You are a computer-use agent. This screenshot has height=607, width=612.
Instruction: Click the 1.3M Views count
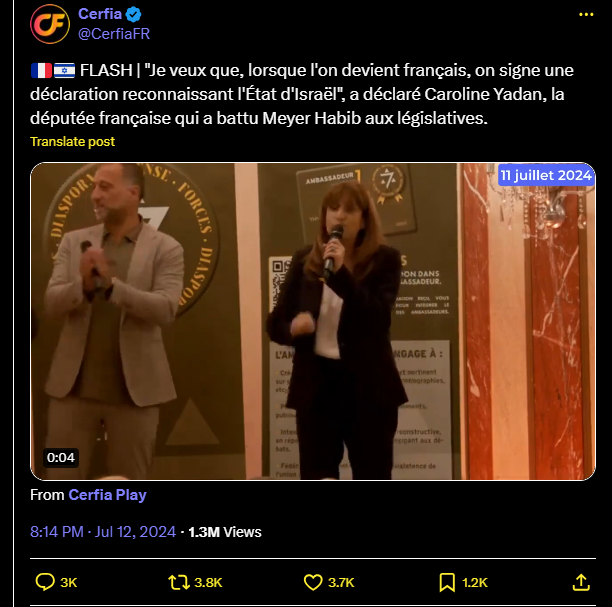pyautogui.click(x=225, y=532)
